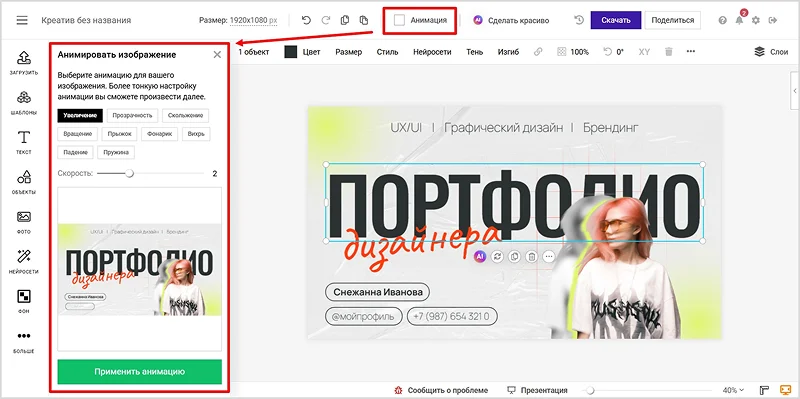Open the XY position menu
800x399 pixels.
pyautogui.click(x=644, y=52)
